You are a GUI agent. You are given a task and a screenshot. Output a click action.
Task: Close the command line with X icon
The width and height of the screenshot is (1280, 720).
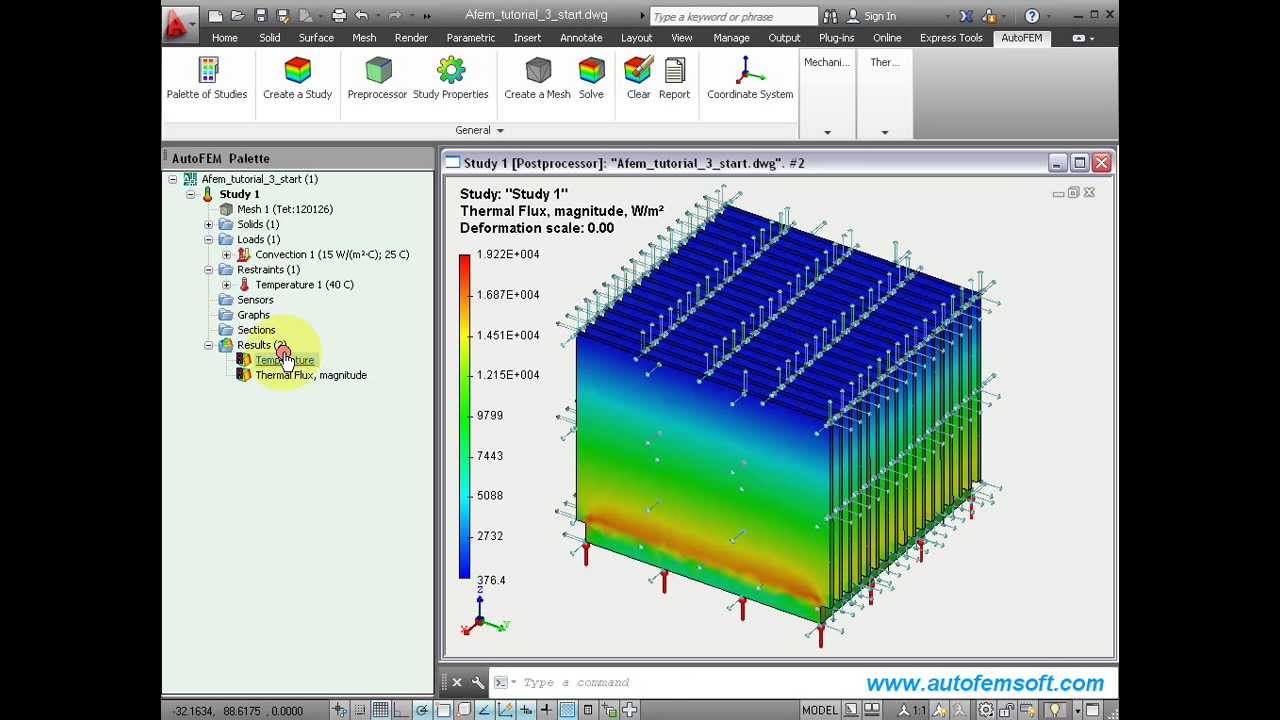pos(457,682)
